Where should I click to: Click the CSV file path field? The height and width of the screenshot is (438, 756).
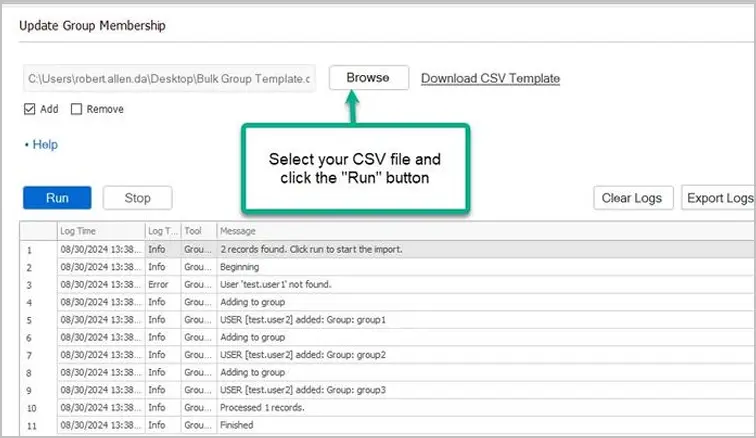[169, 78]
